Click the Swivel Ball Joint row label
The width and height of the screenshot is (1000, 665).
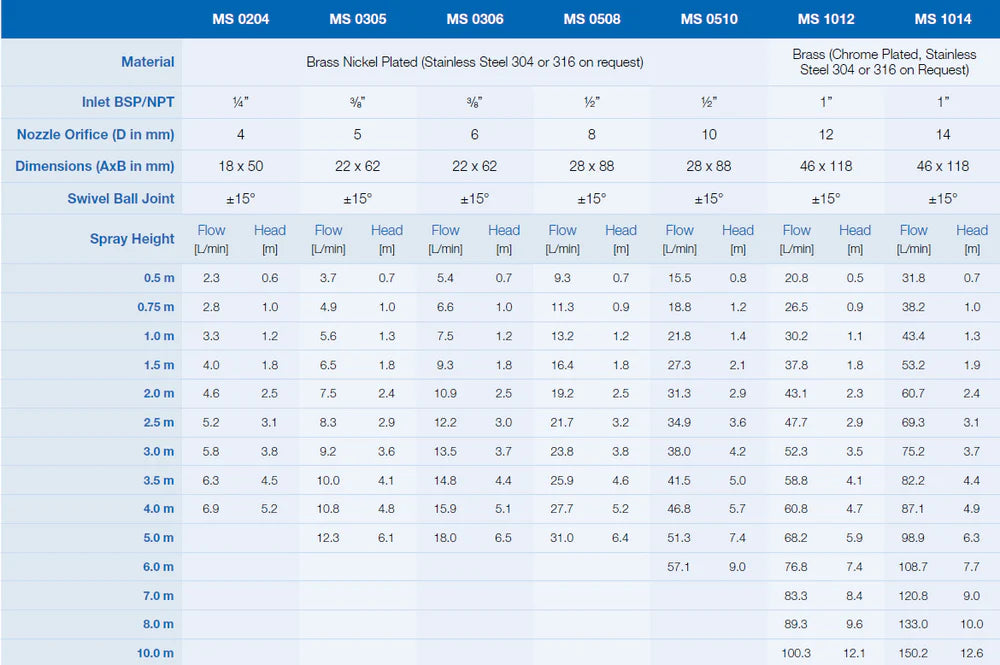click(x=120, y=198)
